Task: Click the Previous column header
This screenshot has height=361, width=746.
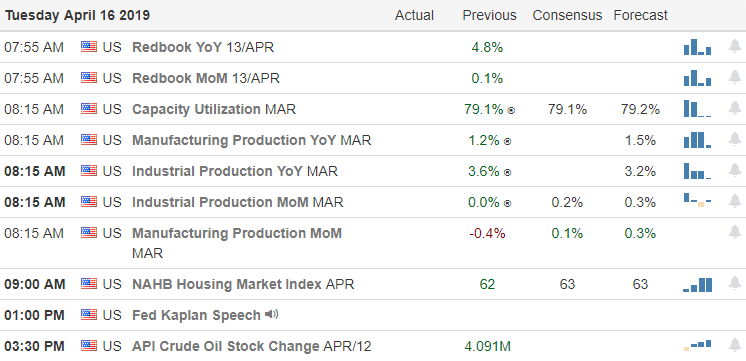Action: click(x=490, y=15)
